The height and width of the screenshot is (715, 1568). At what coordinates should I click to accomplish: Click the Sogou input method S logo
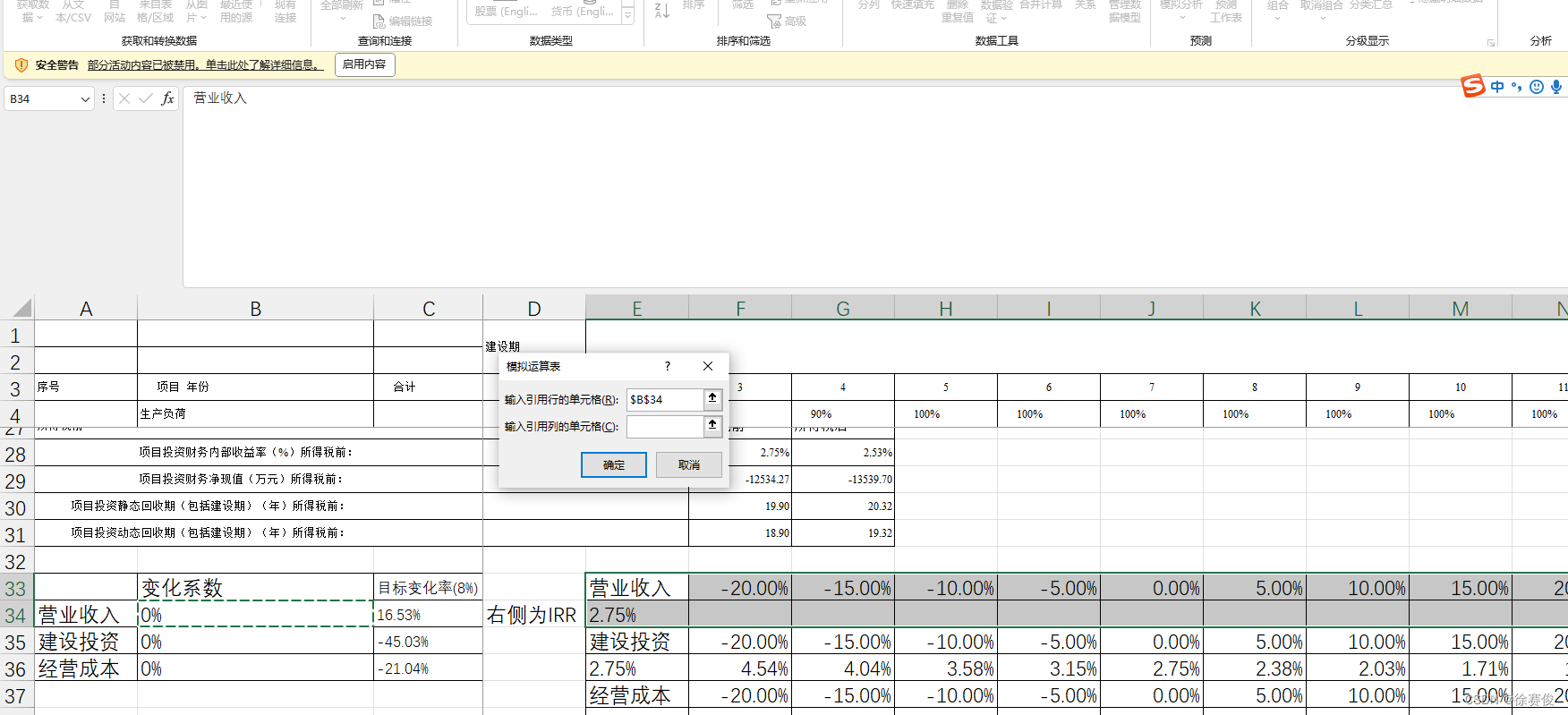coord(1473,86)
